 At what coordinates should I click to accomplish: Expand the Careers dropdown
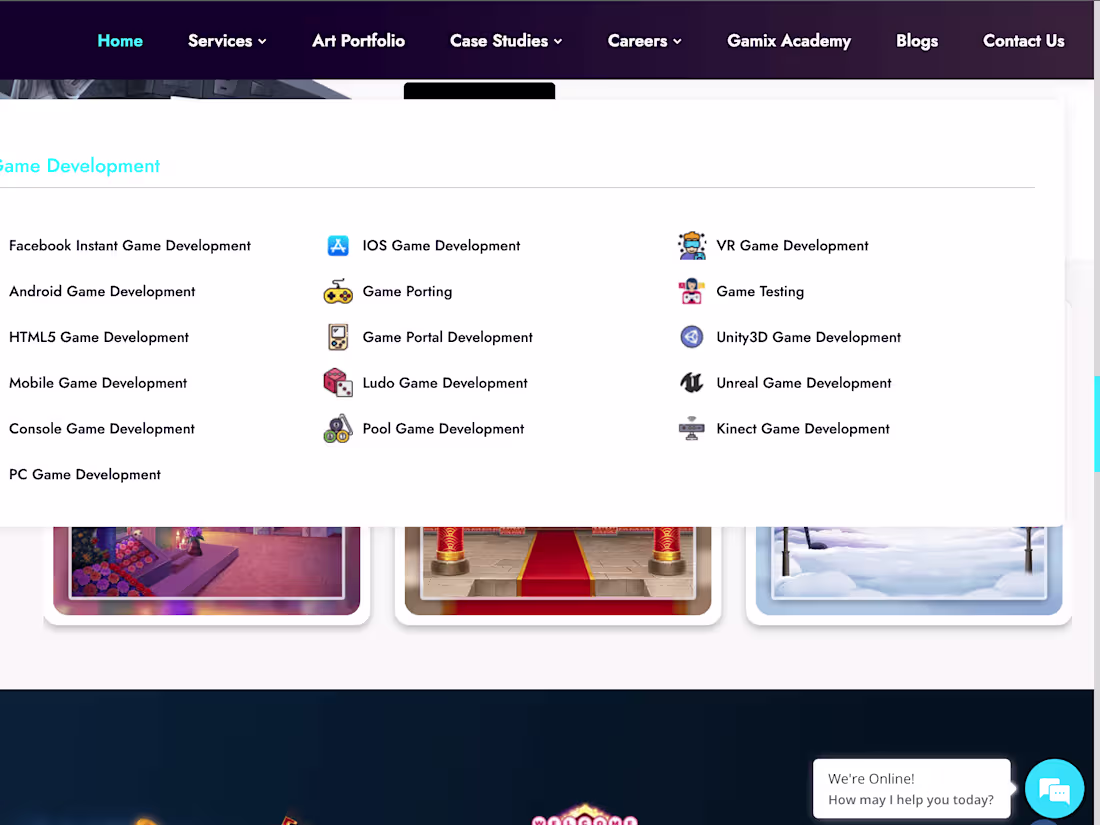point(644,41)
